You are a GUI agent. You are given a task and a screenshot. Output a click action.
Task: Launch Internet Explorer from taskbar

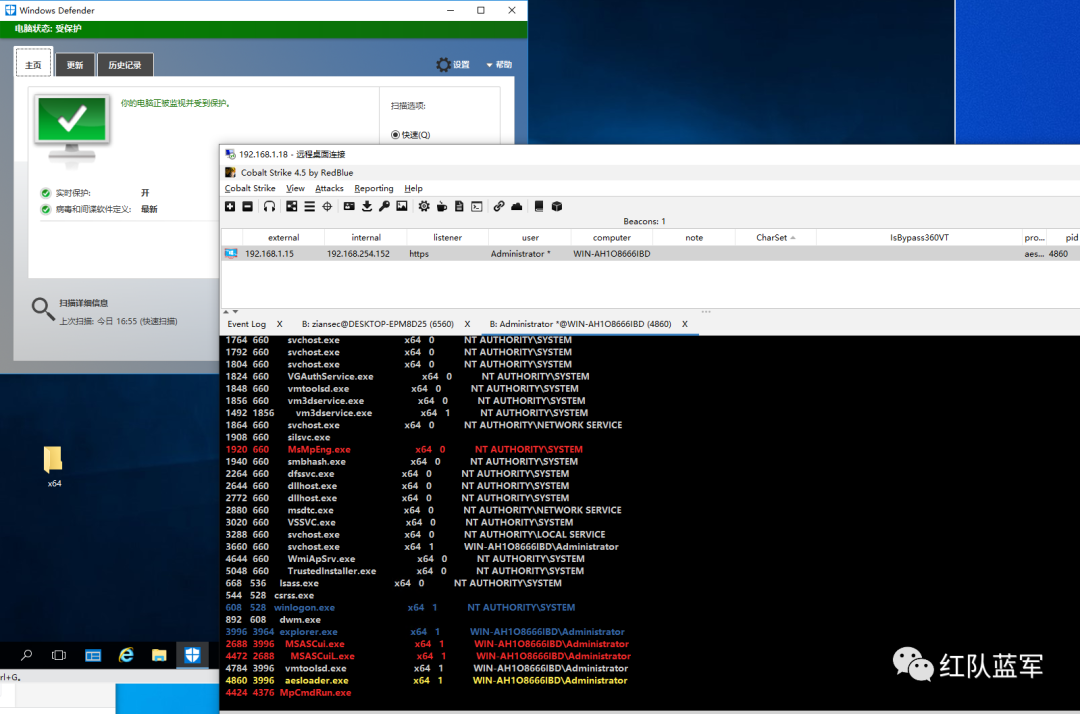coord(126,655)
